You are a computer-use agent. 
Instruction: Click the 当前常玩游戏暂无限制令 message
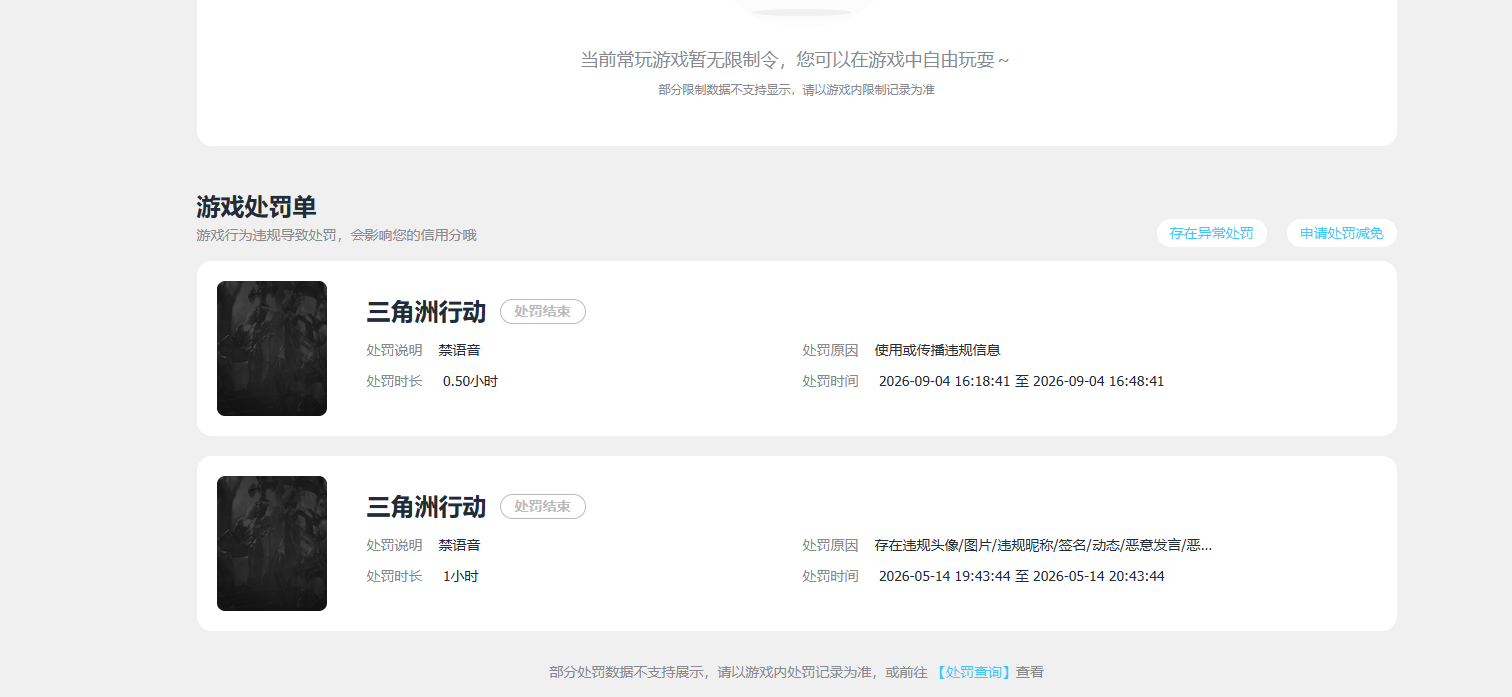click(x=795, y=60)
